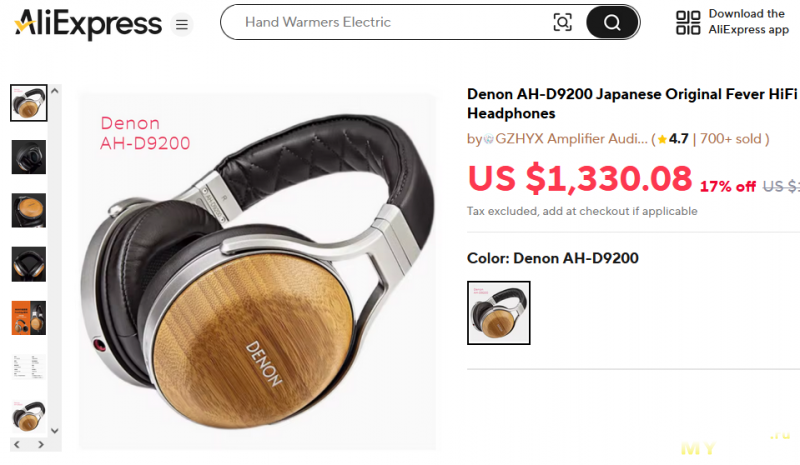Viewport: 800px width, 465px height.
Task: Select the orange packaging thumbnail
Action: (29, 317)
